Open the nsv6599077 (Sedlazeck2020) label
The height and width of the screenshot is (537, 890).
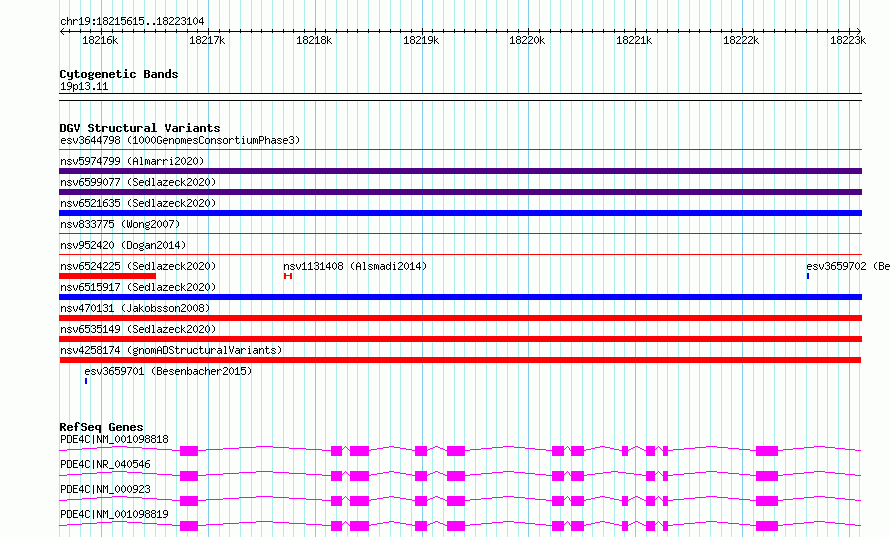[x=138, y=182]
